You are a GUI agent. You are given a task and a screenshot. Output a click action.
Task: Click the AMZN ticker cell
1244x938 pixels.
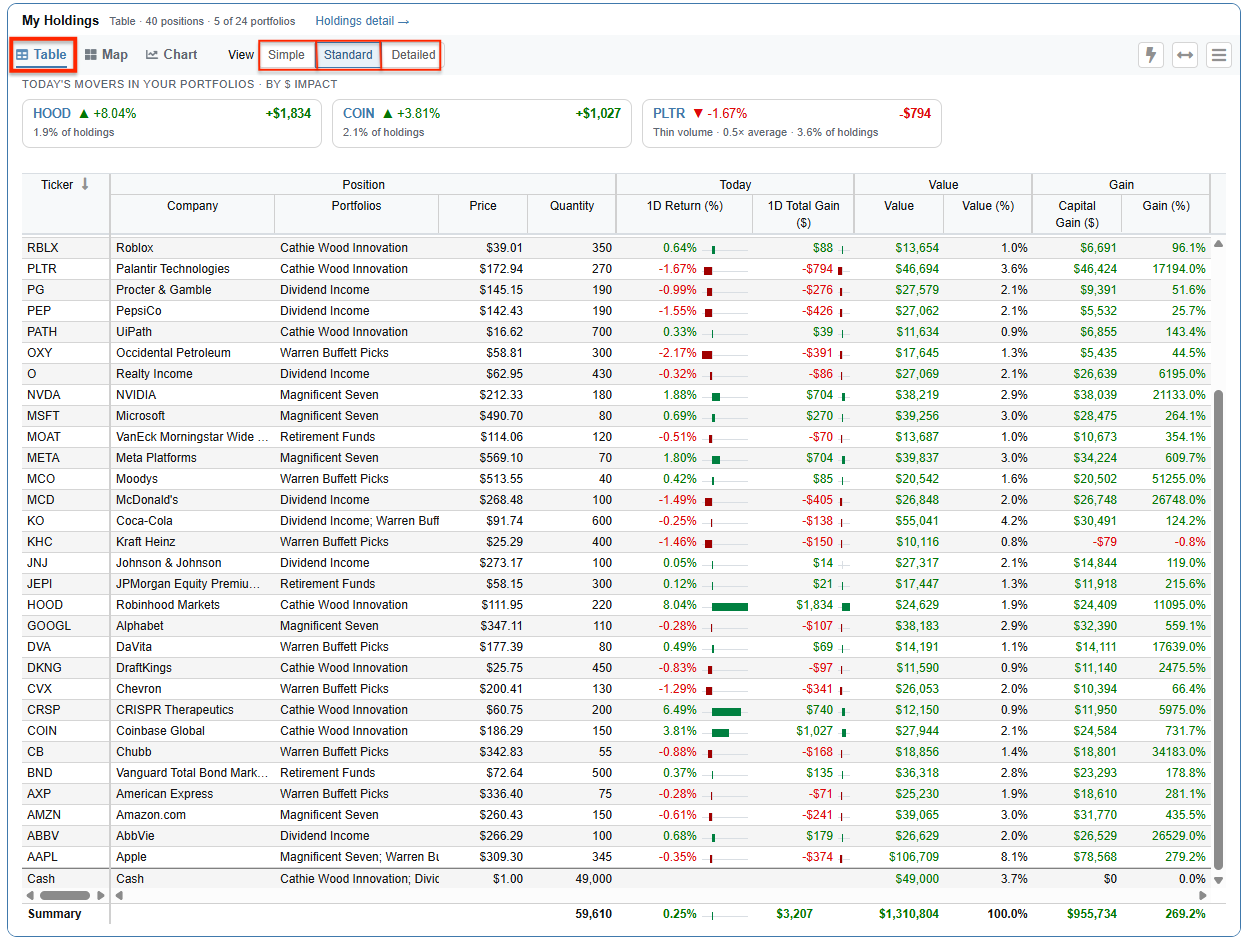(x=66, y=815)
